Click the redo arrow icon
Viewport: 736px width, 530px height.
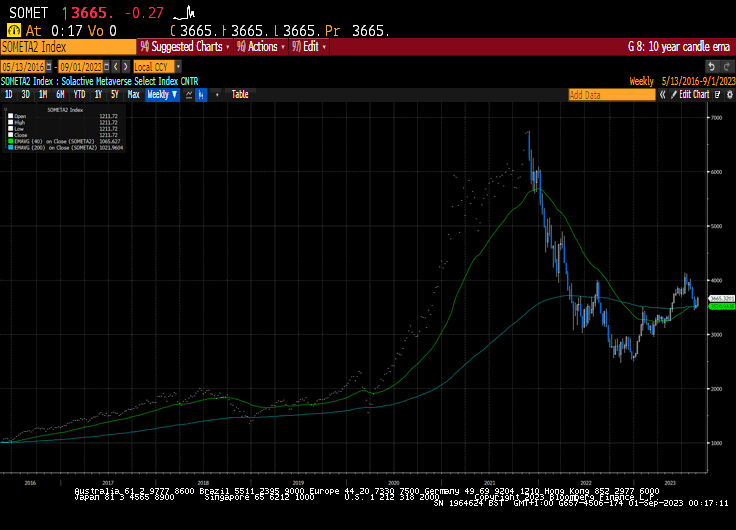[727, 67]
